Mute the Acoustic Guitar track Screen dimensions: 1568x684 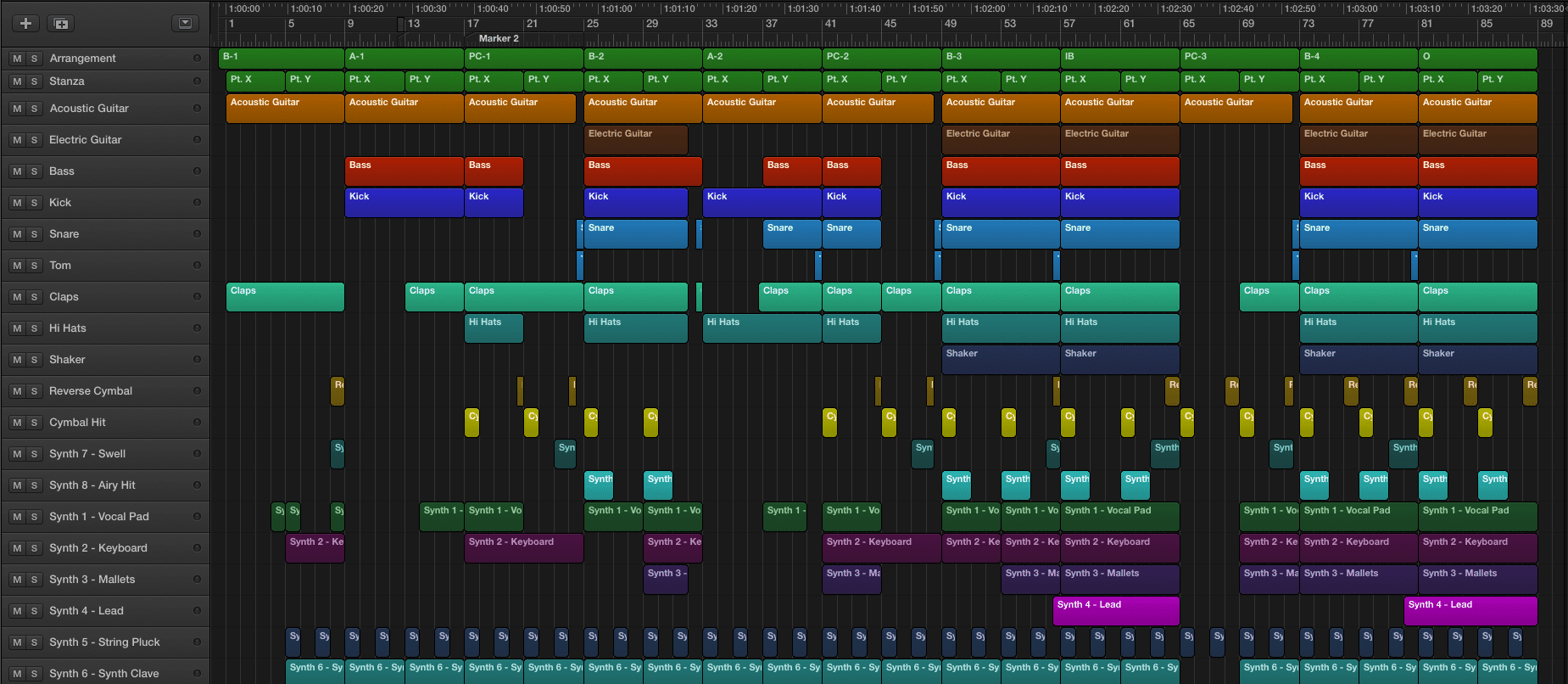point(17,109)
